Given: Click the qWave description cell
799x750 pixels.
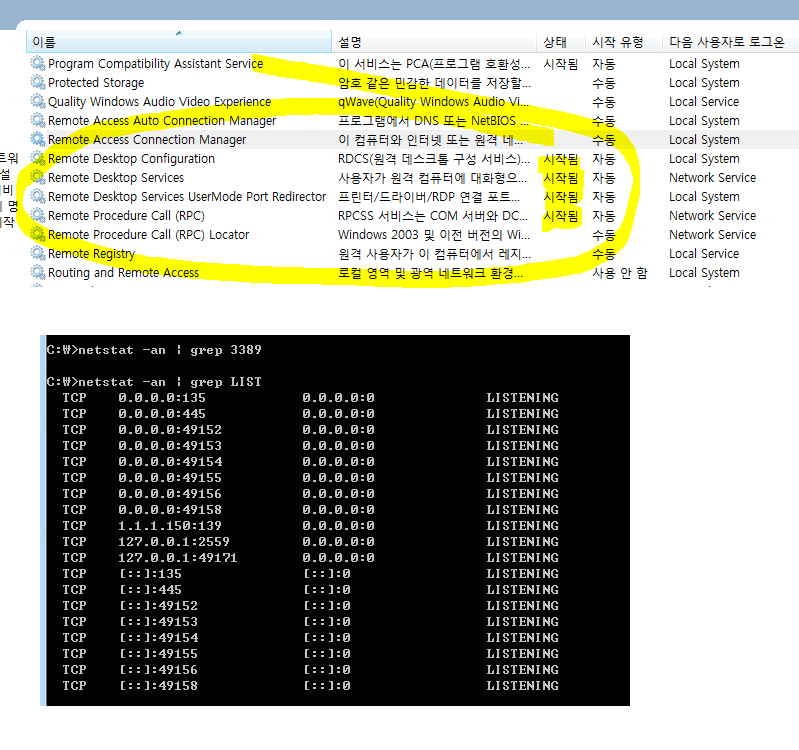Looking at the screenshot, I should point(433,102).
